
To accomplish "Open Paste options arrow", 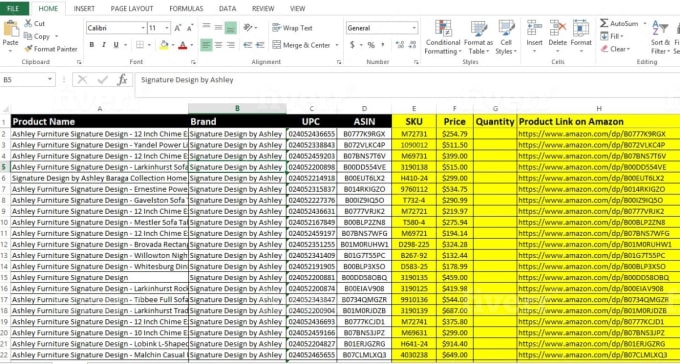I will click(10, 51).
